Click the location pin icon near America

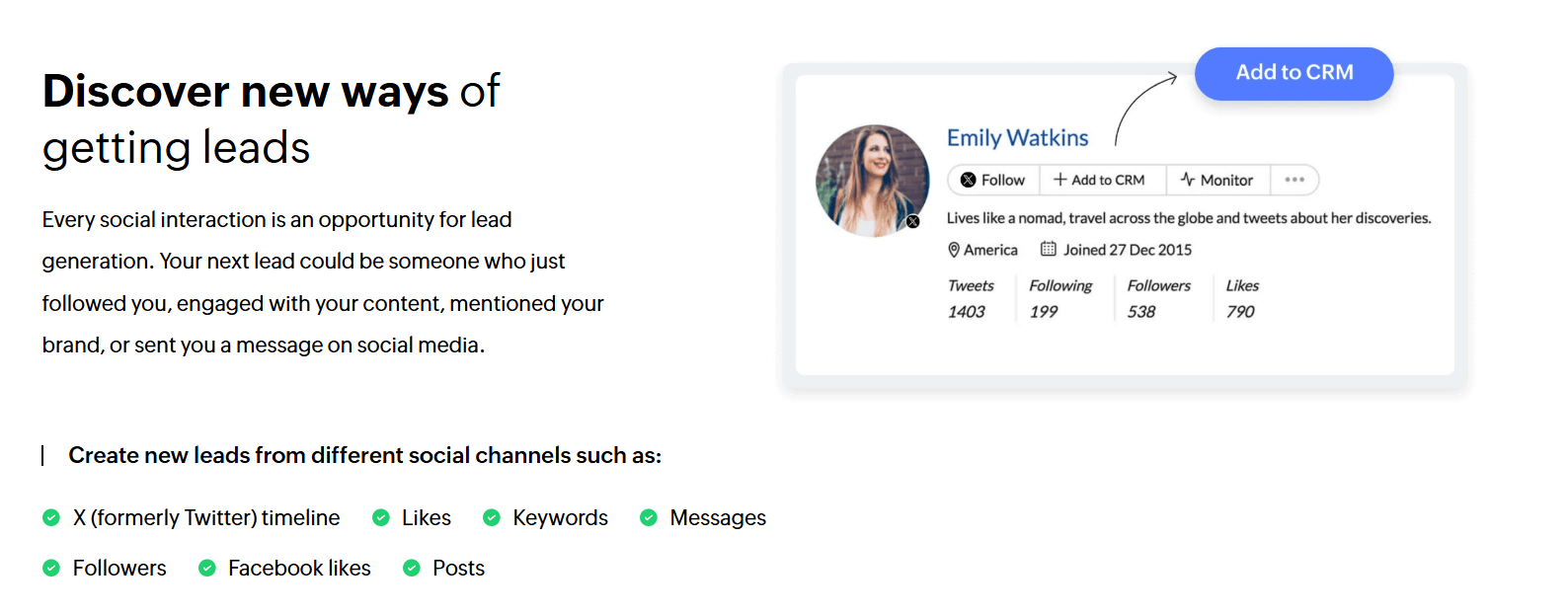954,250
